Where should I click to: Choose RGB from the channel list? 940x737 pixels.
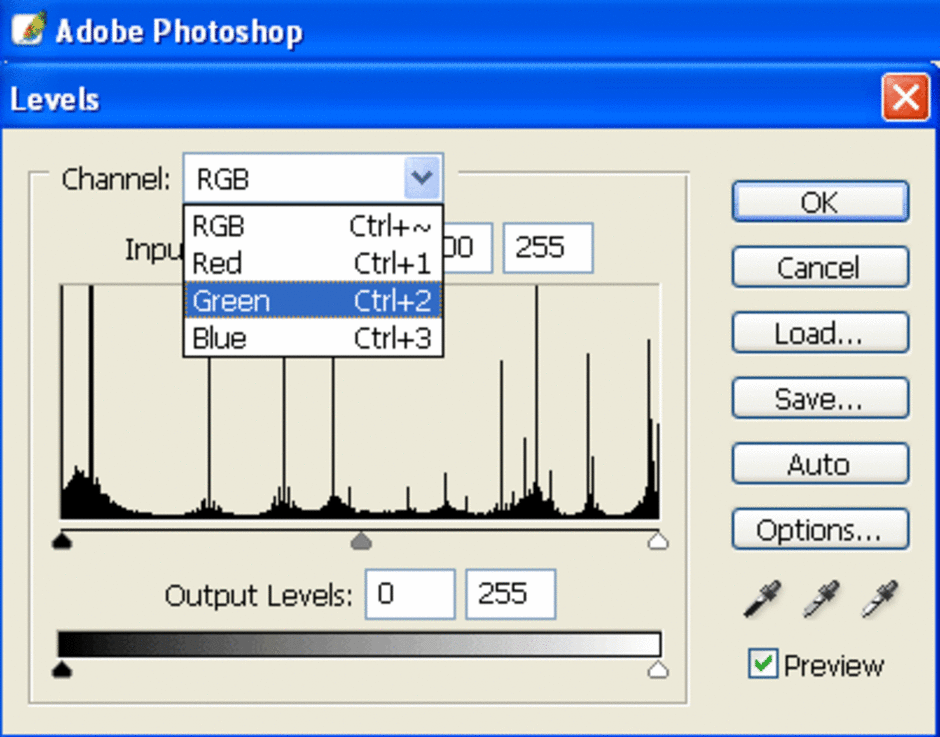coord(313,226)
